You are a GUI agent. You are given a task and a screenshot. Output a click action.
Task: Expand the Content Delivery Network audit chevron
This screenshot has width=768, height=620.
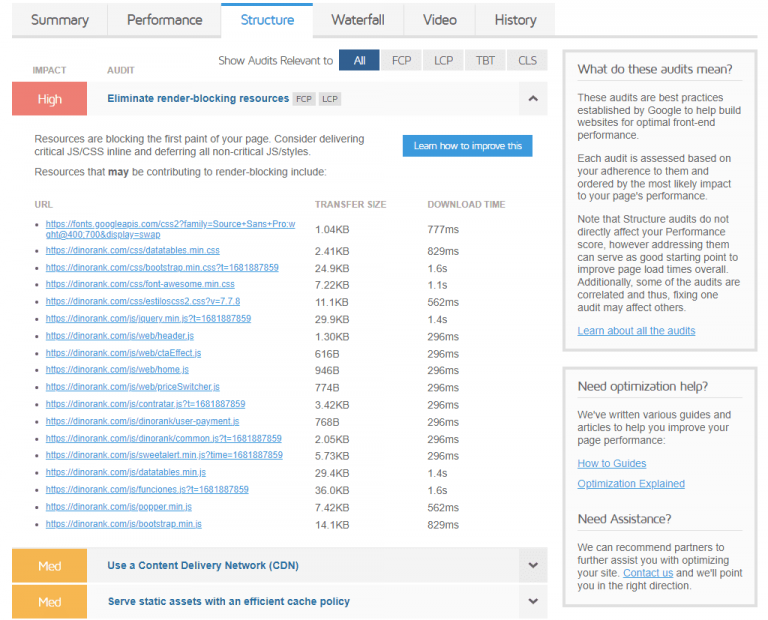click(533, 566)
